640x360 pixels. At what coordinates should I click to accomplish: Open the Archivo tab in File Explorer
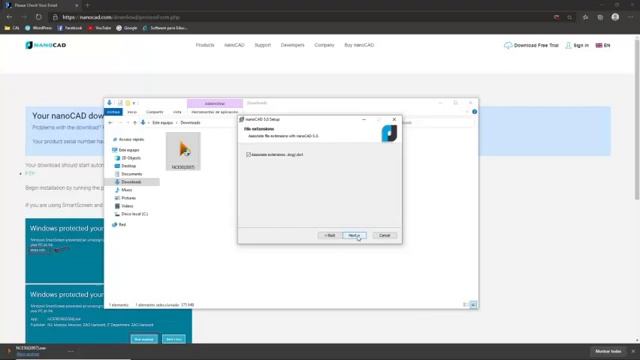point(113,112)
